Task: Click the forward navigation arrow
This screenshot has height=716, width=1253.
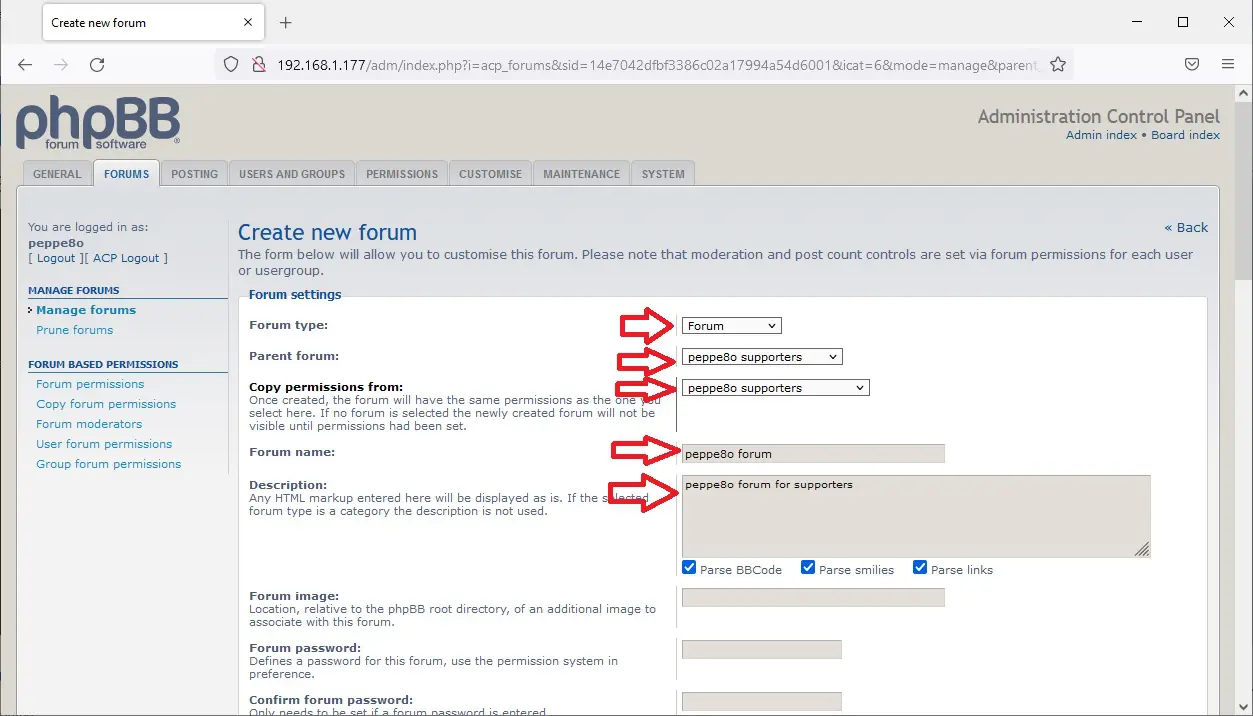Action: [x=61, y=64]
